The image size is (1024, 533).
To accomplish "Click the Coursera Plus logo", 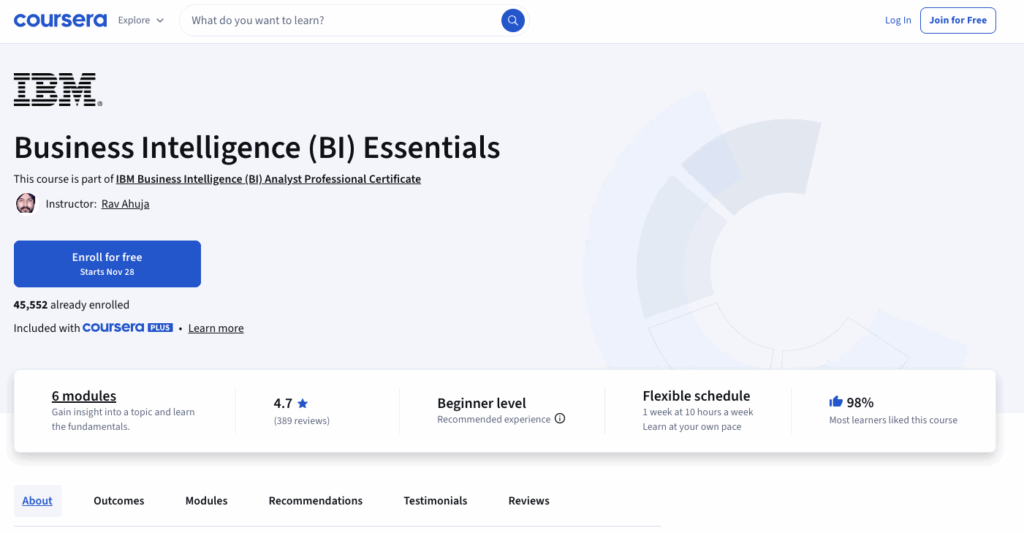I will click(127, 327).
